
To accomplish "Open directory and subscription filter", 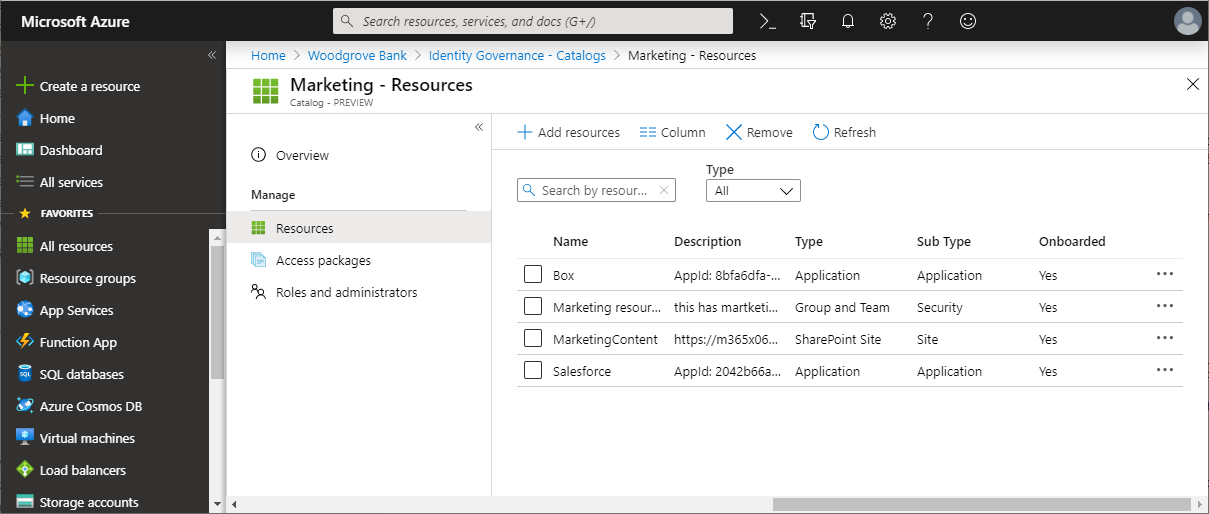I will coord(808,21).
